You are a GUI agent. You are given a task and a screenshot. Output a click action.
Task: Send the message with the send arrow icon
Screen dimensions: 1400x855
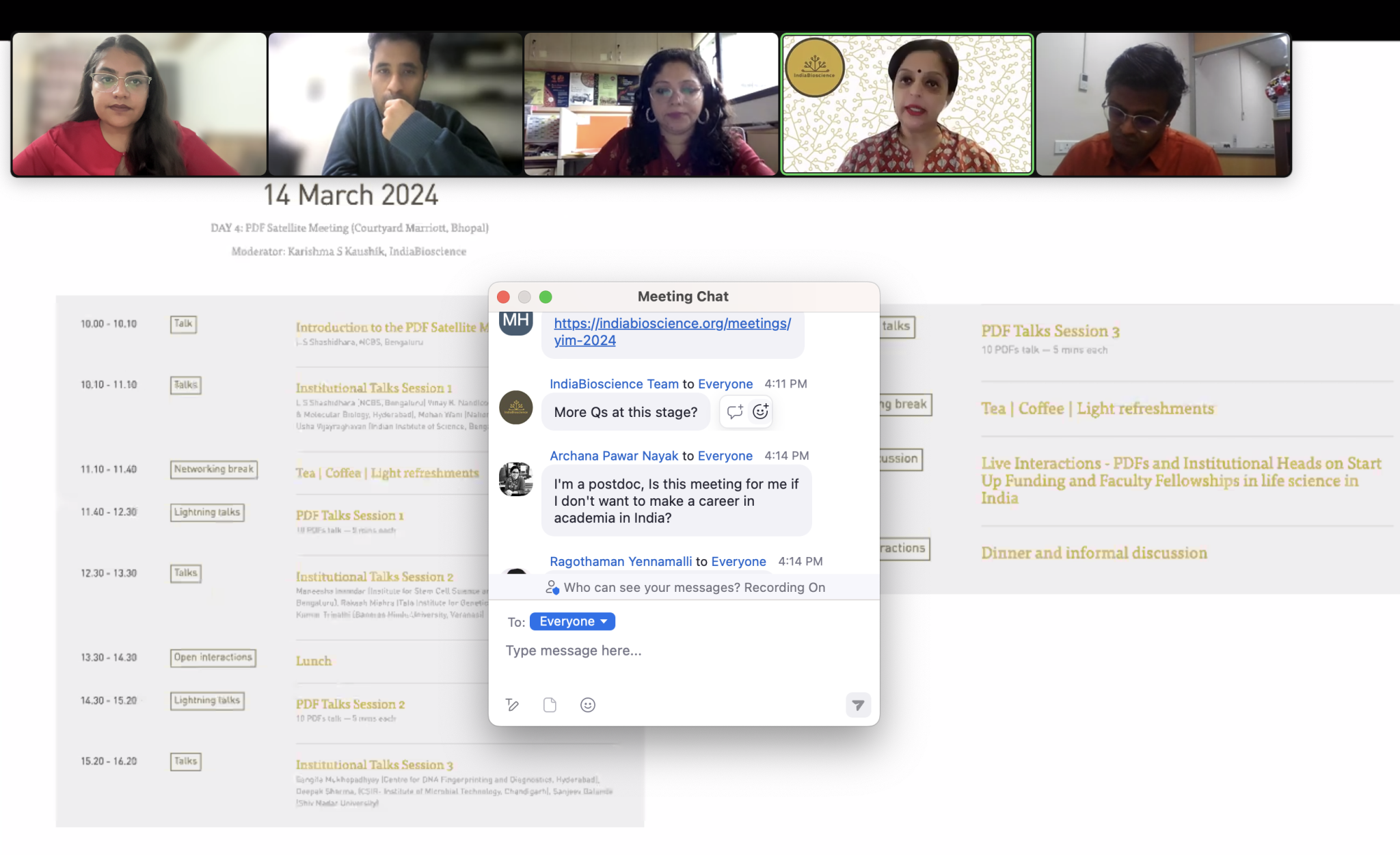click(x=858, y=705)
